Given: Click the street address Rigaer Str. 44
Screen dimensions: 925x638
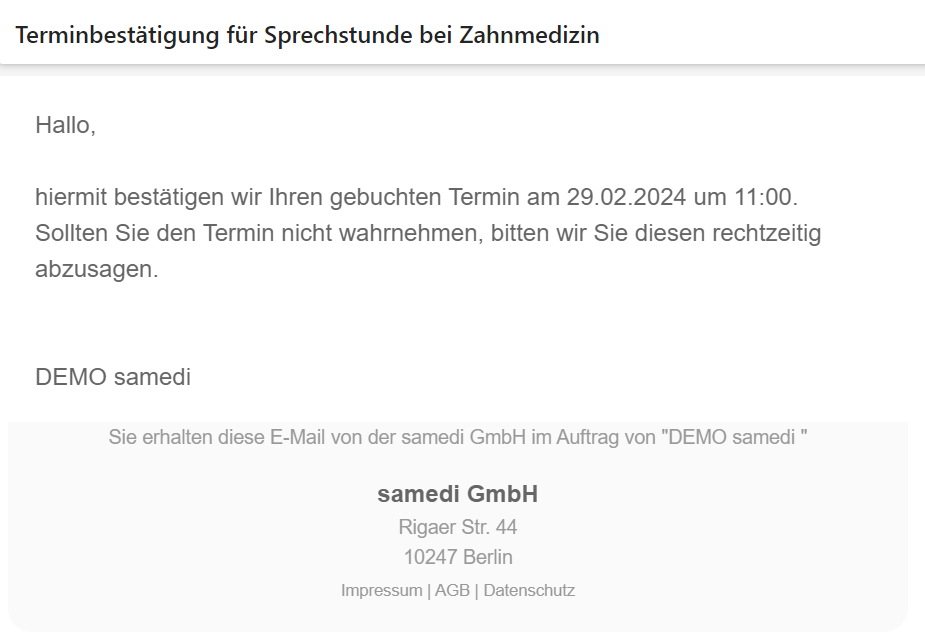Looking at the screenshot, I should [458, 527].
